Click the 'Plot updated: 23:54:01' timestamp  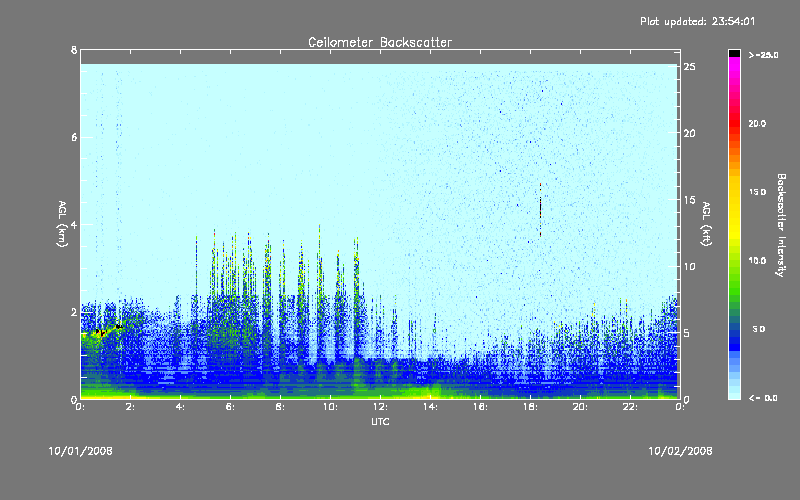pos(697,21)
